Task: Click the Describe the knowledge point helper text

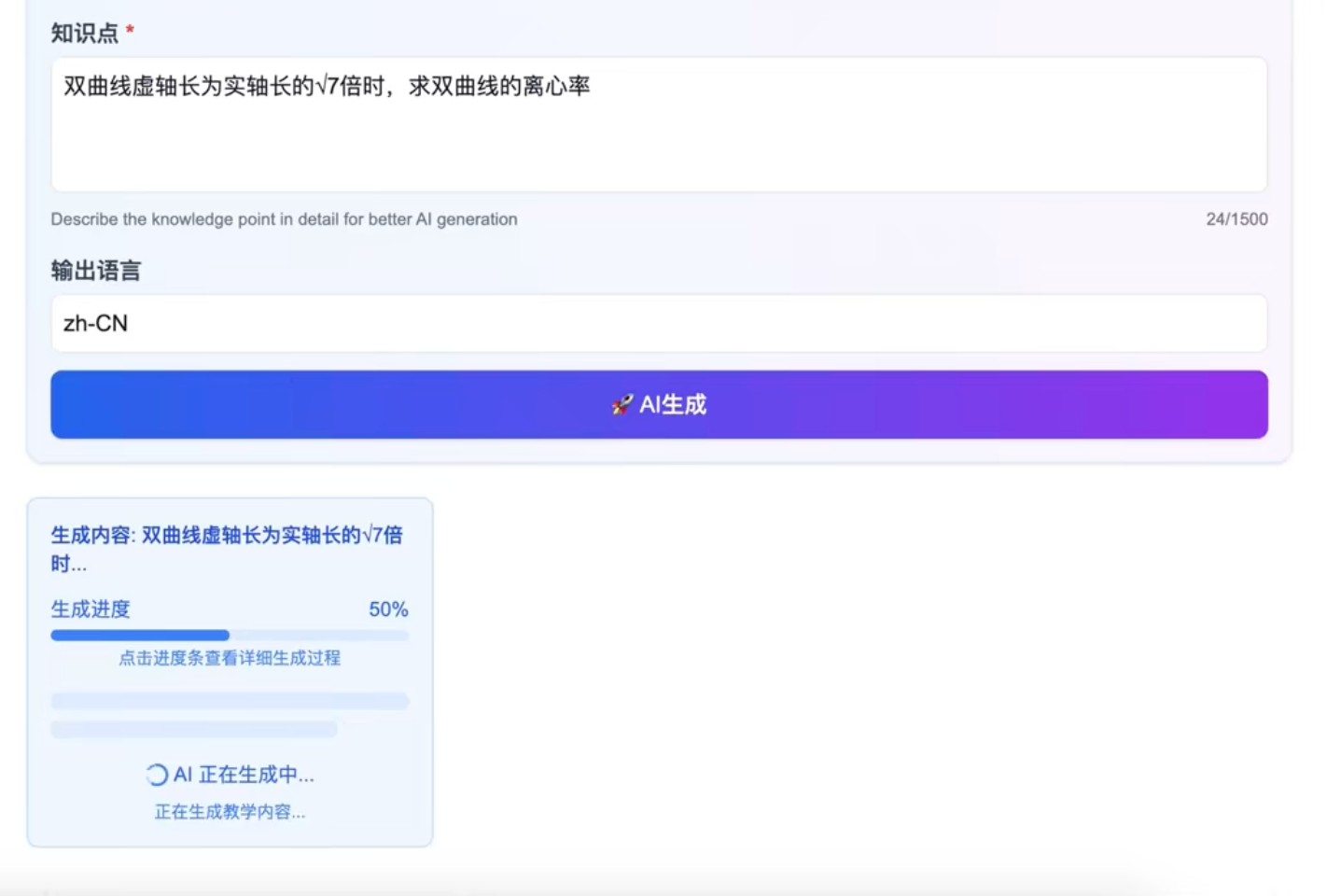Action: [x=284, y=218]
